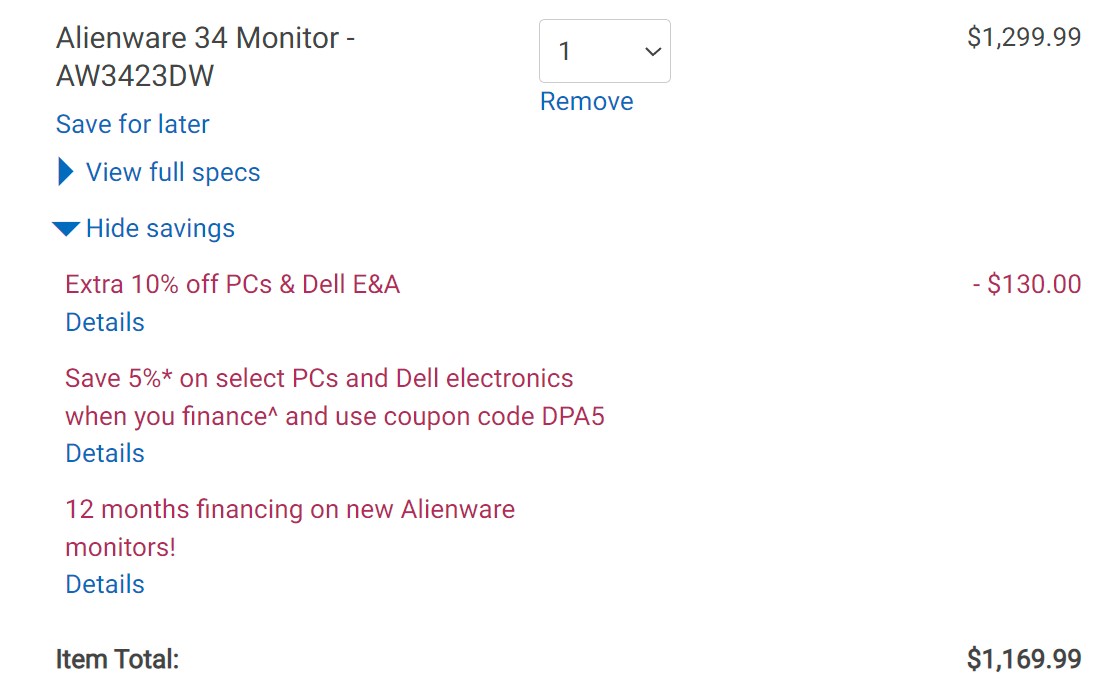Click the Save 5% coupon code DPA5 text
The height and width of the screenshot is (696, 1114).
coord(334,397)
